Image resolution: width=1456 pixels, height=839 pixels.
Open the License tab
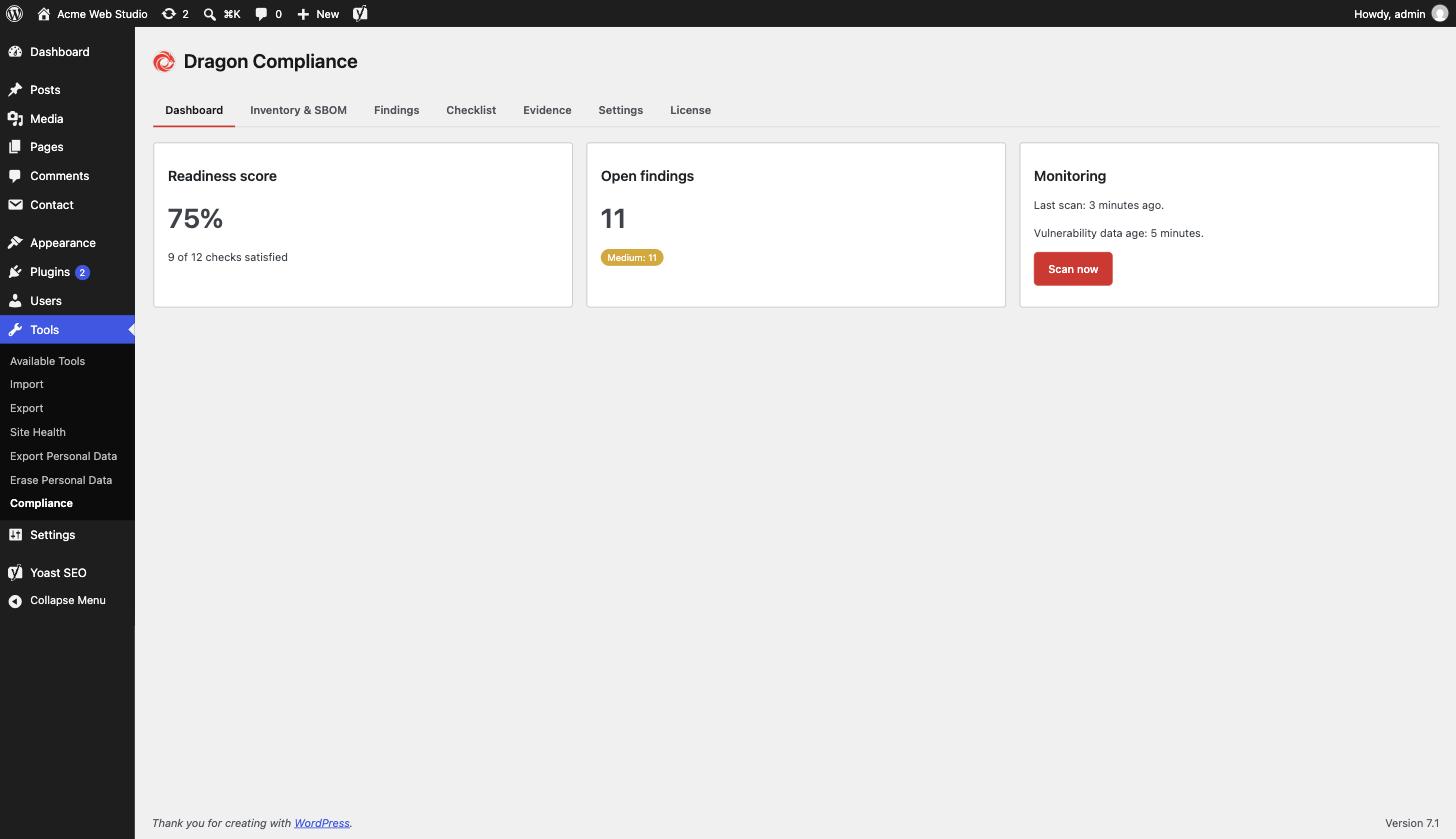point(690,110)
